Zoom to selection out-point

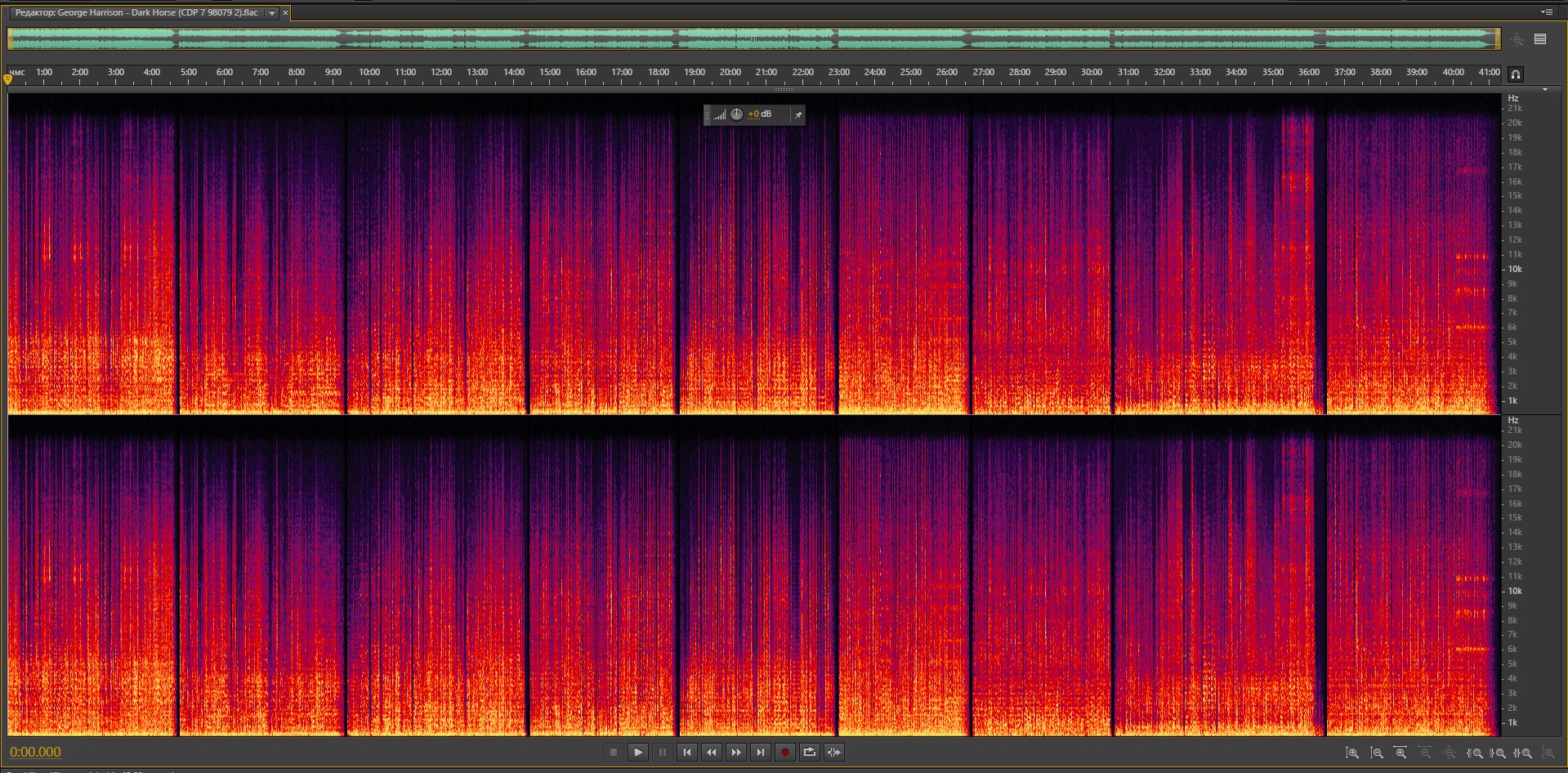coord(1499,753)
